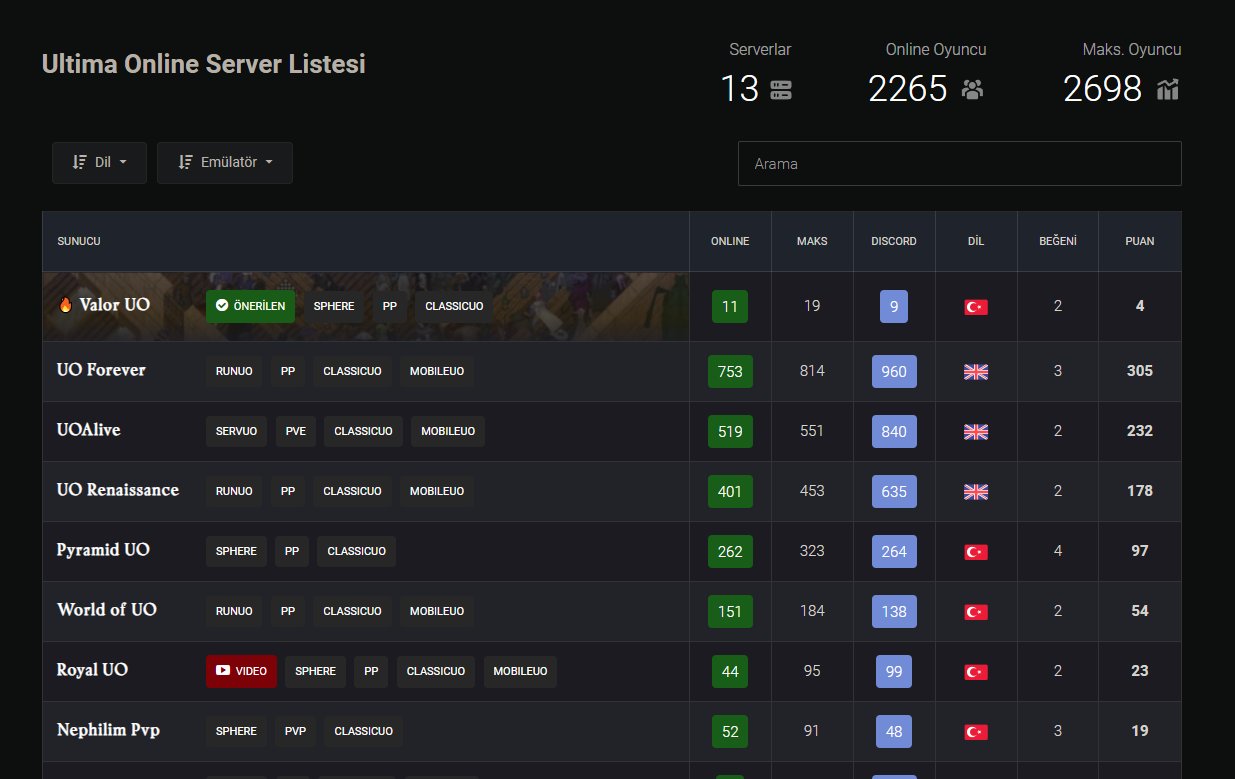Click the Turkish flag in Royal UO row
1235x779 pixels.
coord(975,671)
